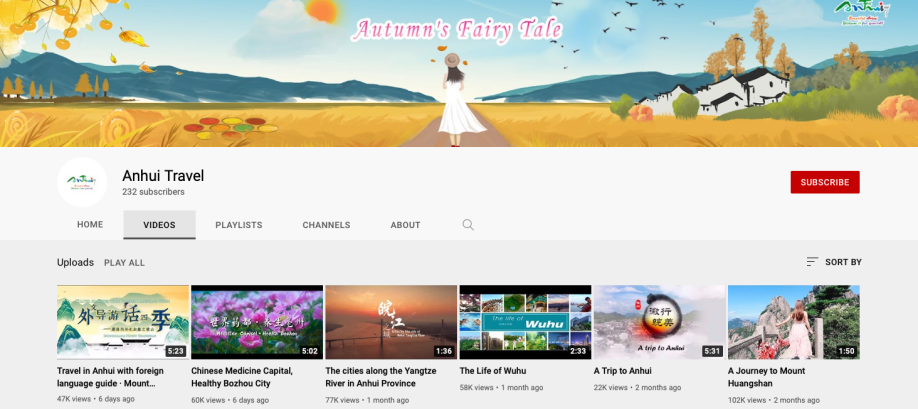Click the "Autumn's Fairy Tale" banner text
918x409 pixels.
point(457,29)
